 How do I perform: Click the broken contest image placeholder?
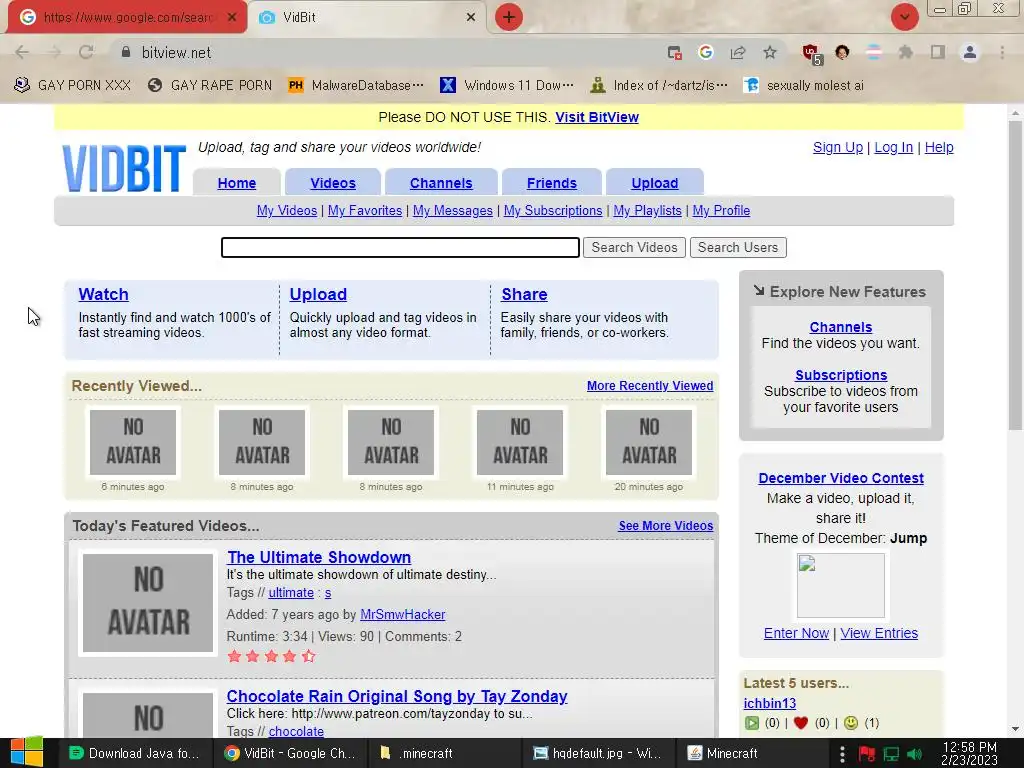840,585
